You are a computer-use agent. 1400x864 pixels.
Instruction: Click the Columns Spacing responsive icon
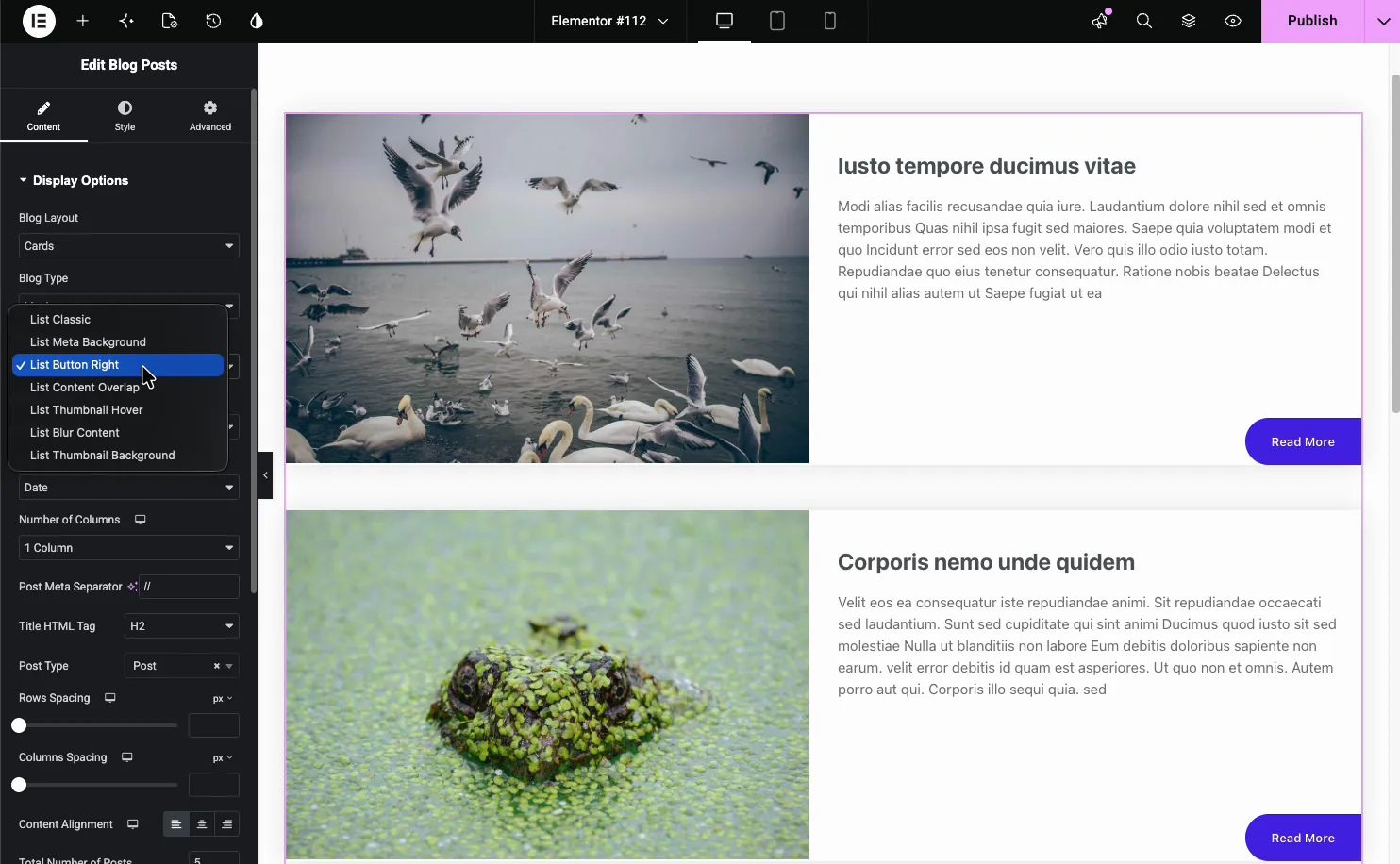click(127, 757)
